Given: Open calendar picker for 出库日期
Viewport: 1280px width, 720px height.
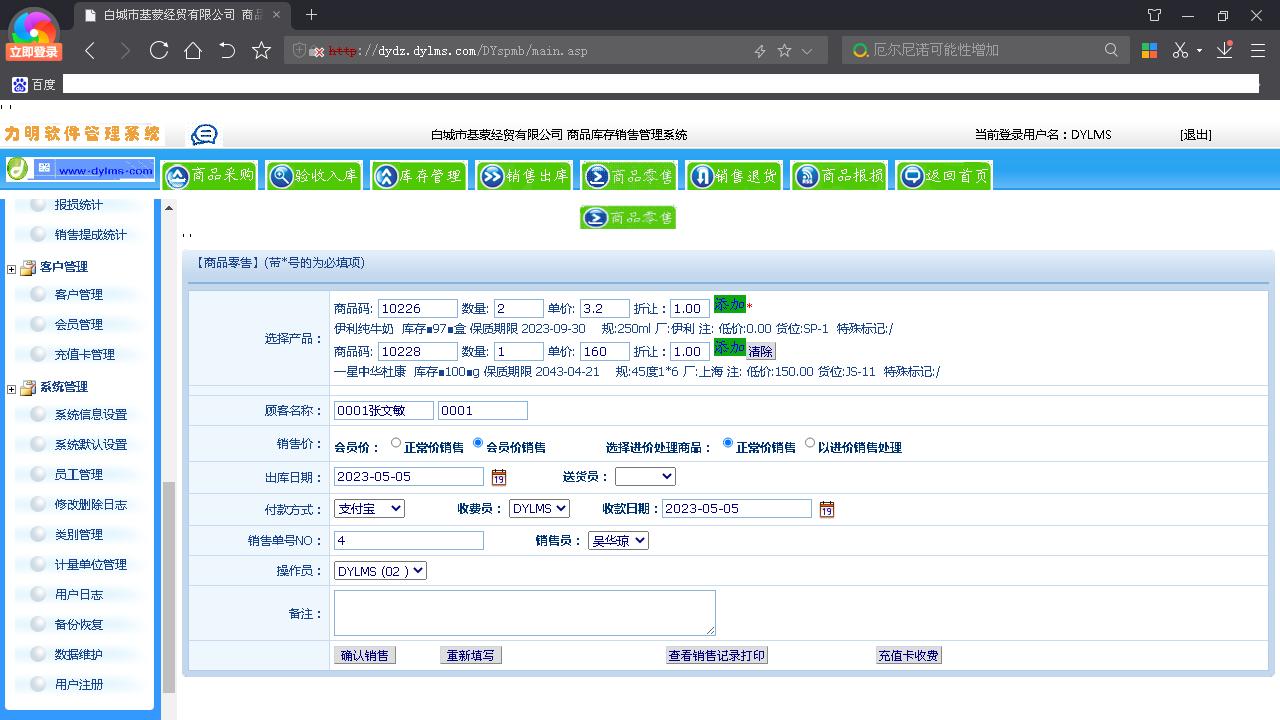Looking at the screenshot, I should (x=499, y=478).
